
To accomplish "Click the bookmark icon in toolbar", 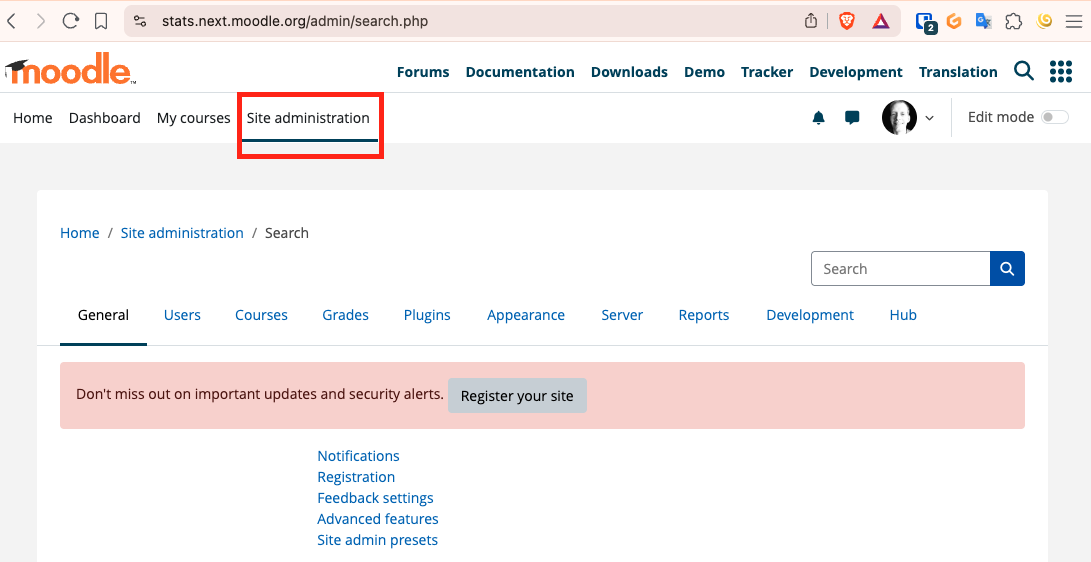I will (x=101, y=22).
